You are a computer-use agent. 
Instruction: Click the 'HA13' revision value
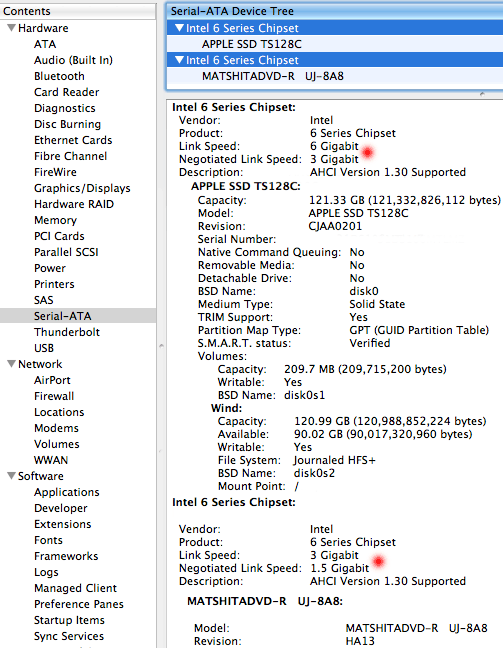[x=360, y=641]
